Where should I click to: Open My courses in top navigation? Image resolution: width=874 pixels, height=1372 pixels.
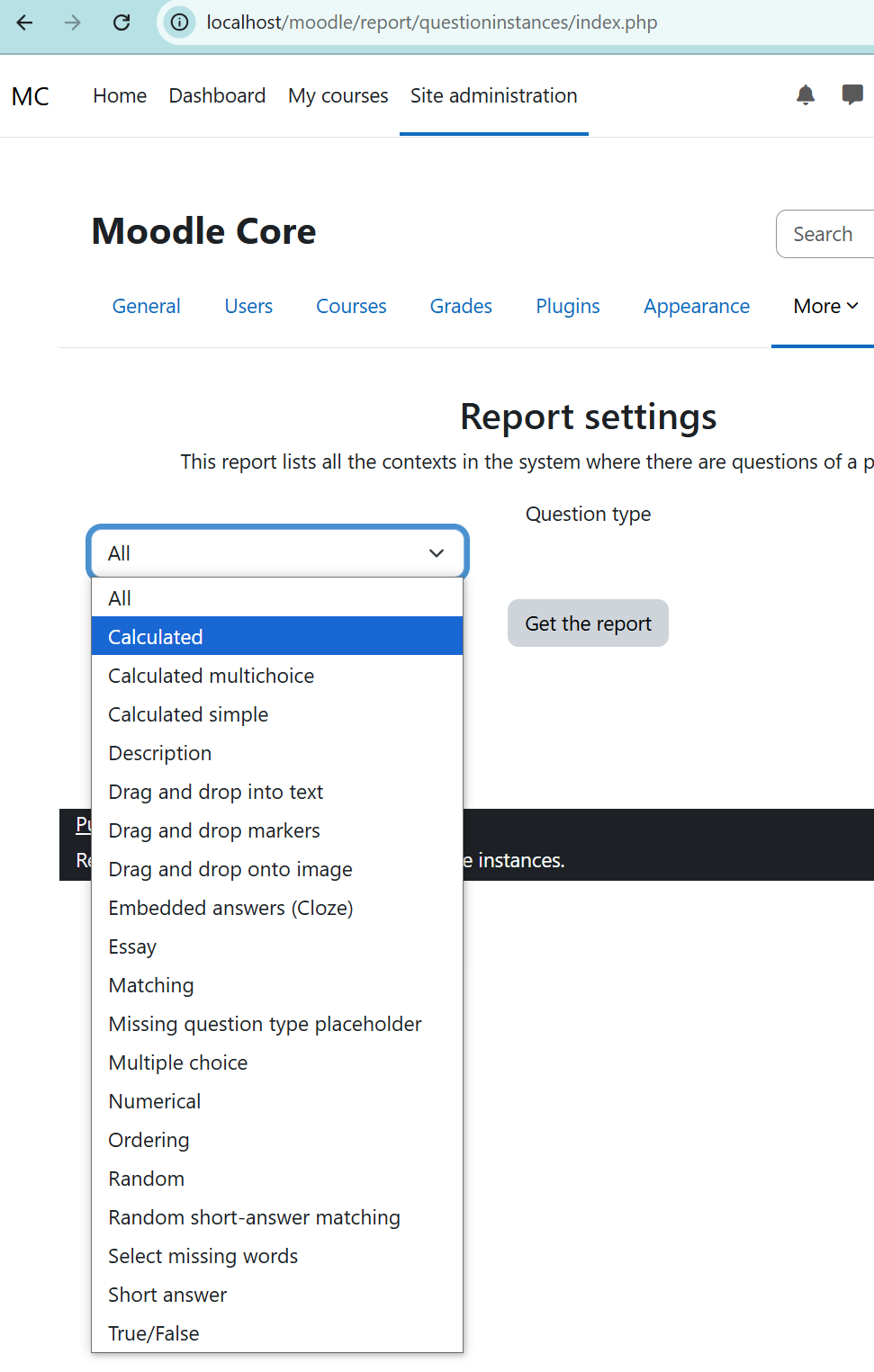pos(338,95)
